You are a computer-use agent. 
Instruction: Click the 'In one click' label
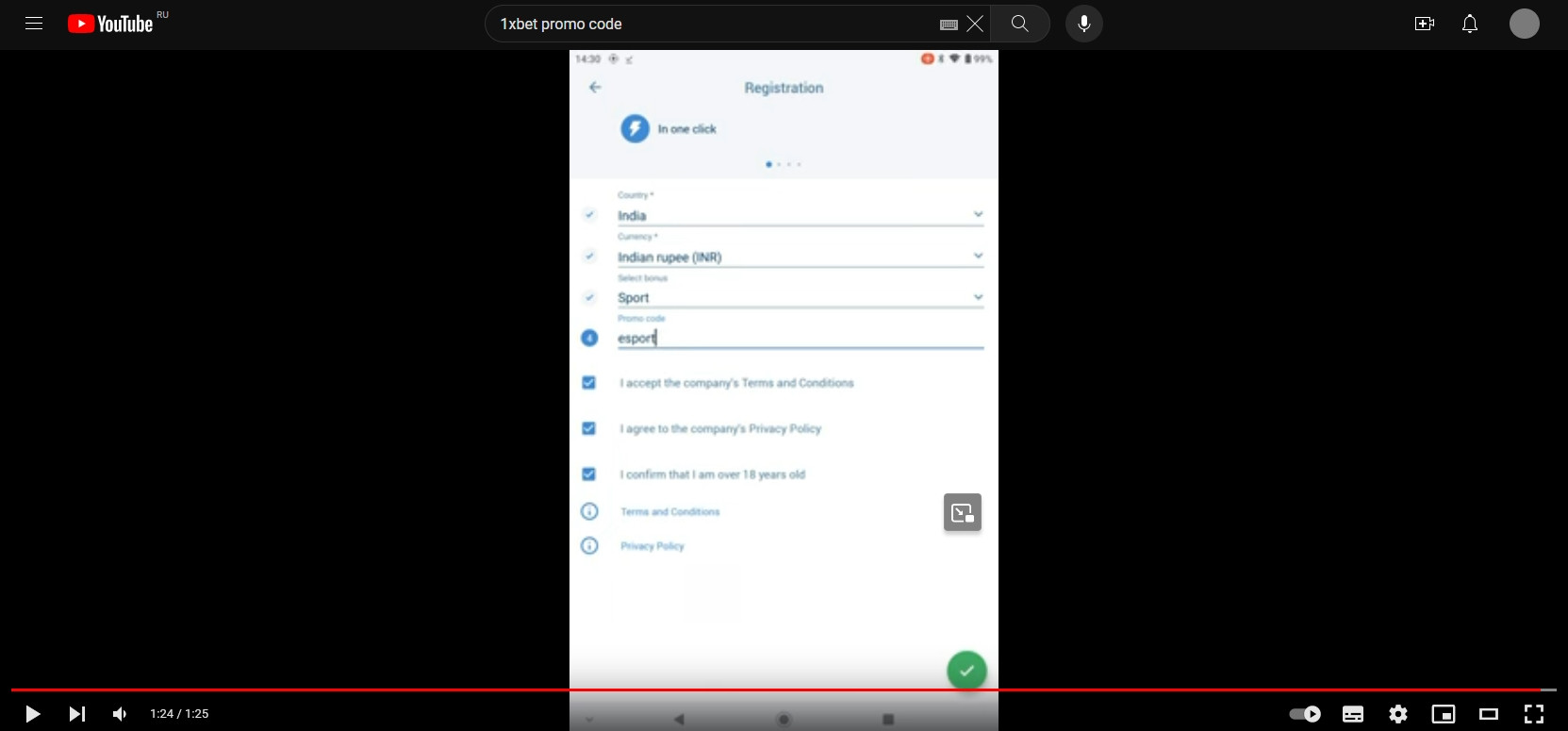[687, 129]
